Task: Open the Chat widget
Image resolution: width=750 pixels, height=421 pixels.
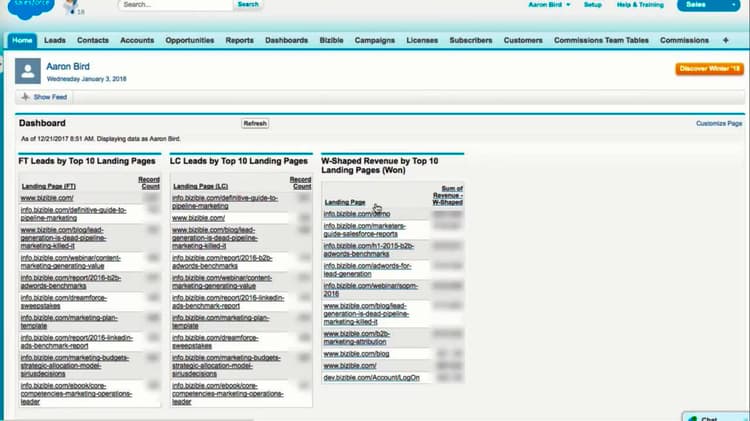Action: click(715, 417)
